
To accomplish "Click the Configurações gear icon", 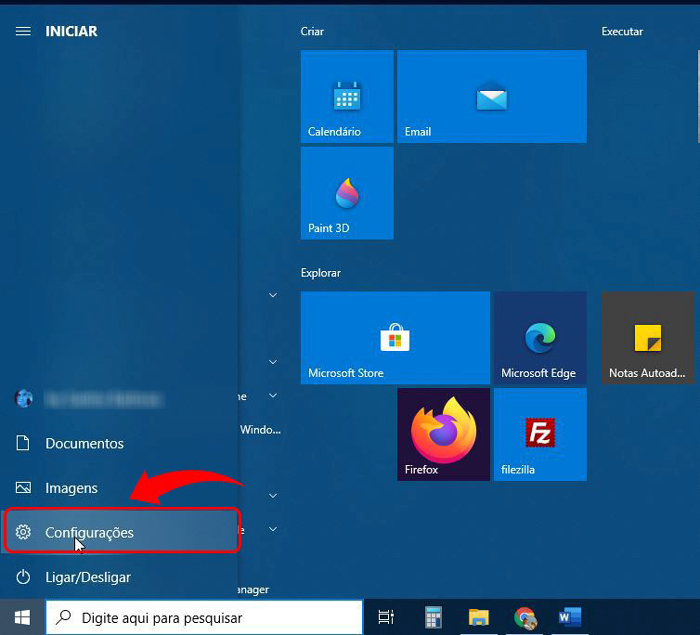I will [23, 532].
